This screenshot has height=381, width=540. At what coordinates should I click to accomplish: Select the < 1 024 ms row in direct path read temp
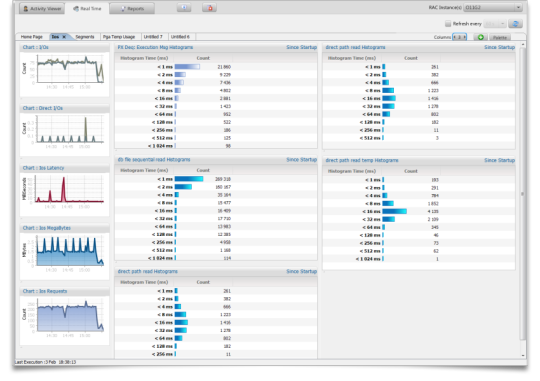coord(419,259)
